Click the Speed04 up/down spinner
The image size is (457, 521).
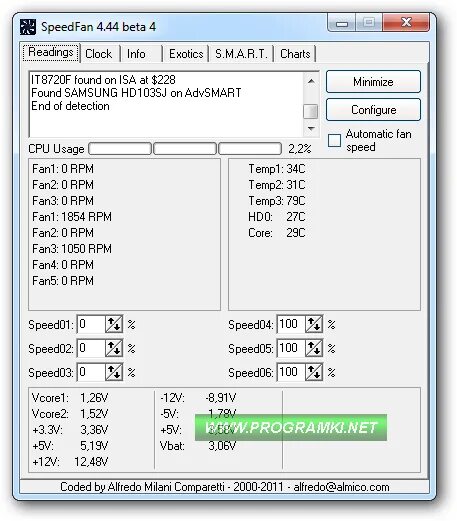point(314,324)
